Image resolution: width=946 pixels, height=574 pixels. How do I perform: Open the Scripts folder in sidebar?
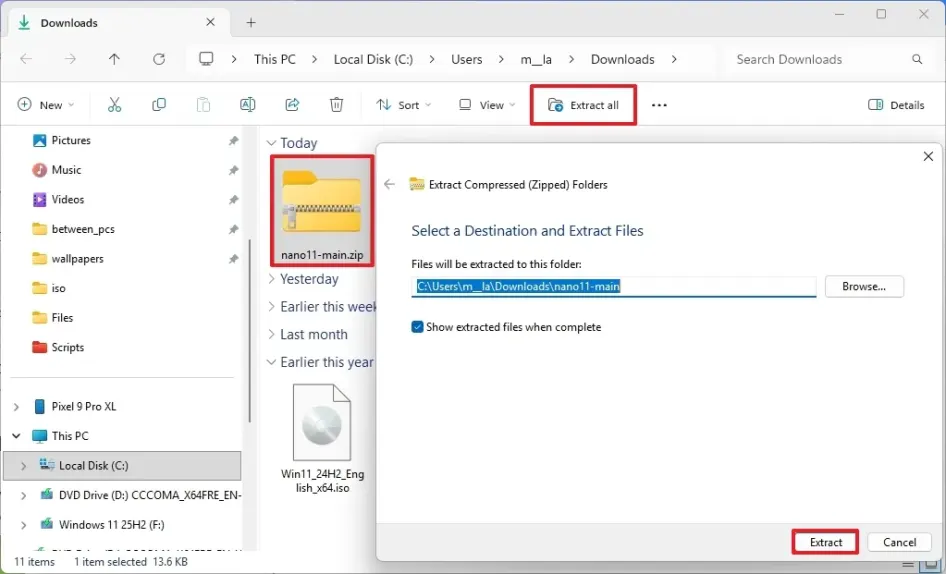(68, 348)
